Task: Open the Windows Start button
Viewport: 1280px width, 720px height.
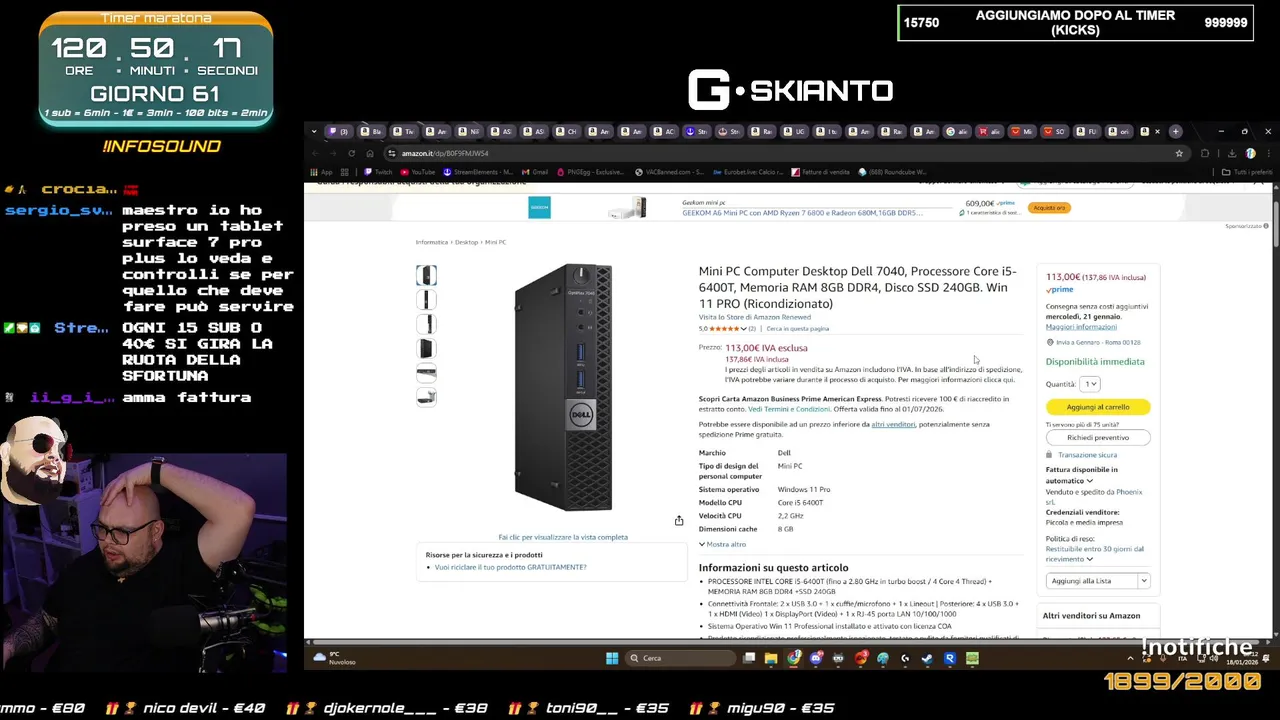Action: click(x=612, y=658)
